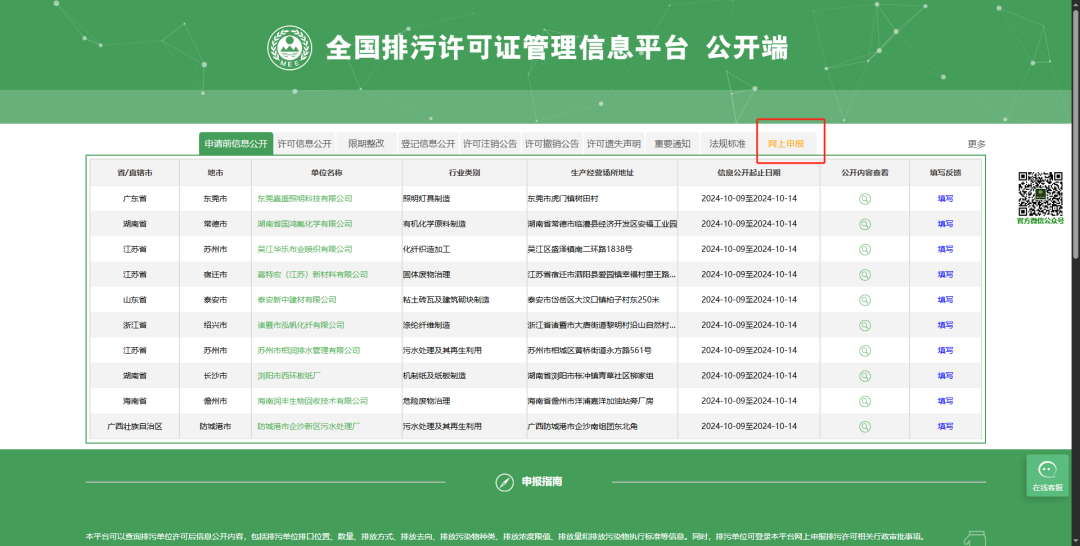Viewport: 1080px width, 546px height.
Task: Open the 重要通知 tab
Action: 672,144
